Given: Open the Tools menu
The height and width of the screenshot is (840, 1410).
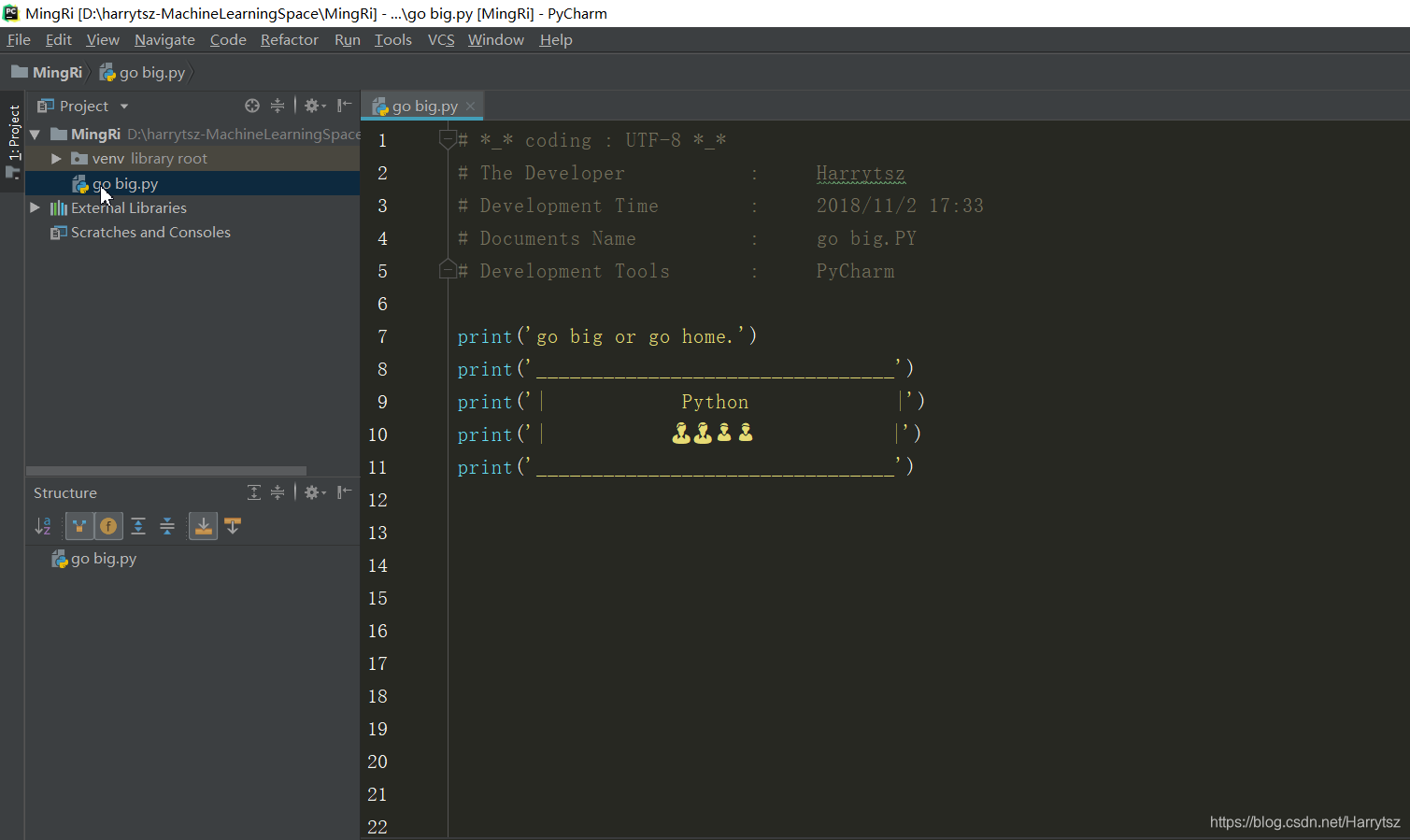Looking at the screenshot, I should [x=393, y=39].
